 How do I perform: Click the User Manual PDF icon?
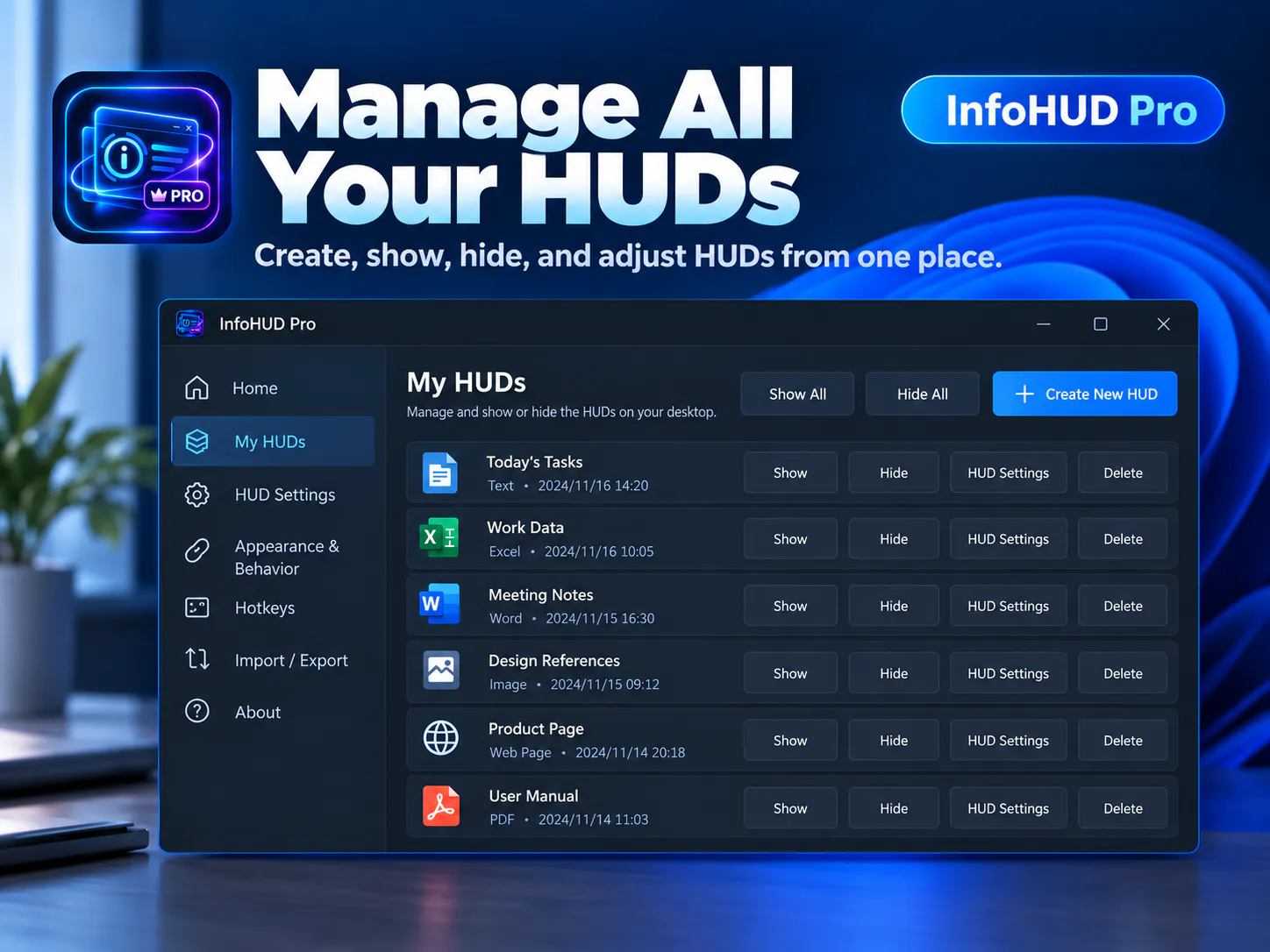[x=441, y=806]
